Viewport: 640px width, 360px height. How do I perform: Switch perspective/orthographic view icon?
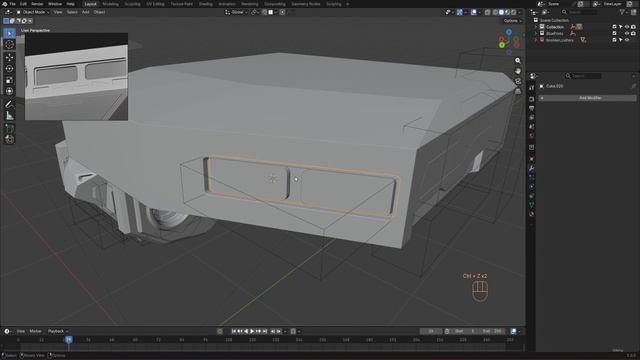pyautogui.click(x=518, y=91)
